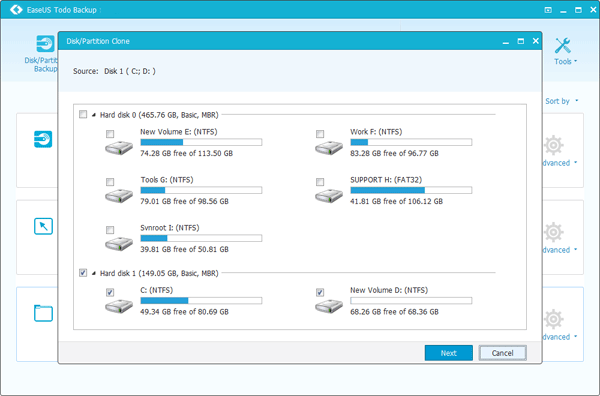Uncheck the Hard disk 1 checkbox
Viewport: 600px width, 396px height.
[83, 273]
